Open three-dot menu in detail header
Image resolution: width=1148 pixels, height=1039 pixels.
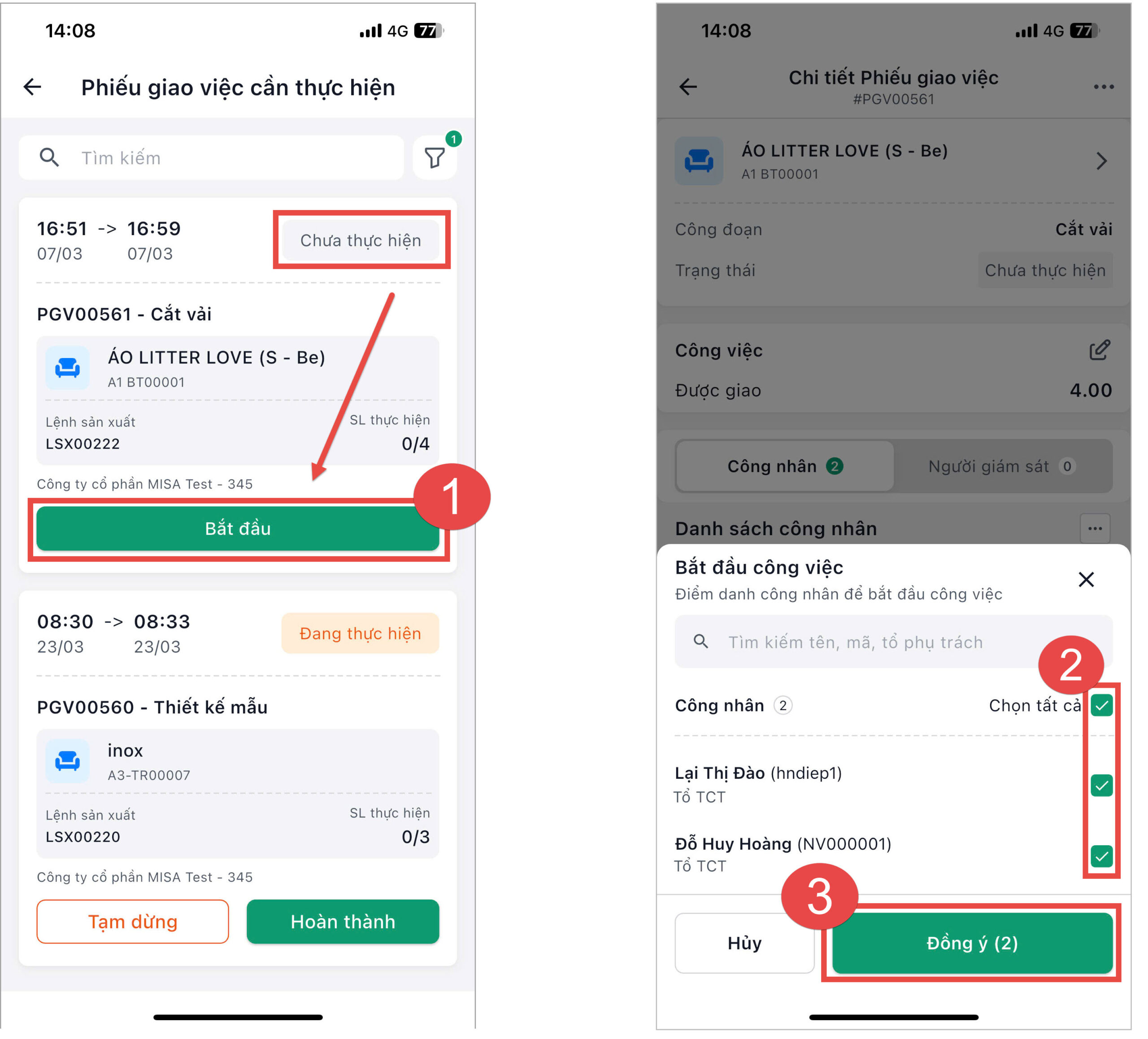pos(1104,87)
